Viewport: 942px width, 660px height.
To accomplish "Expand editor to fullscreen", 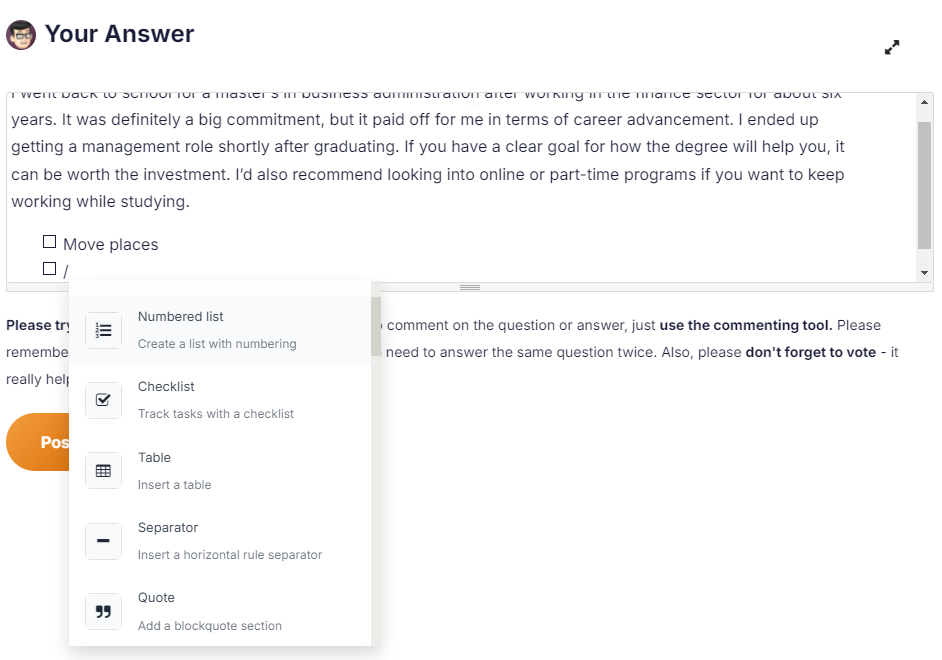I will (892, 47).
